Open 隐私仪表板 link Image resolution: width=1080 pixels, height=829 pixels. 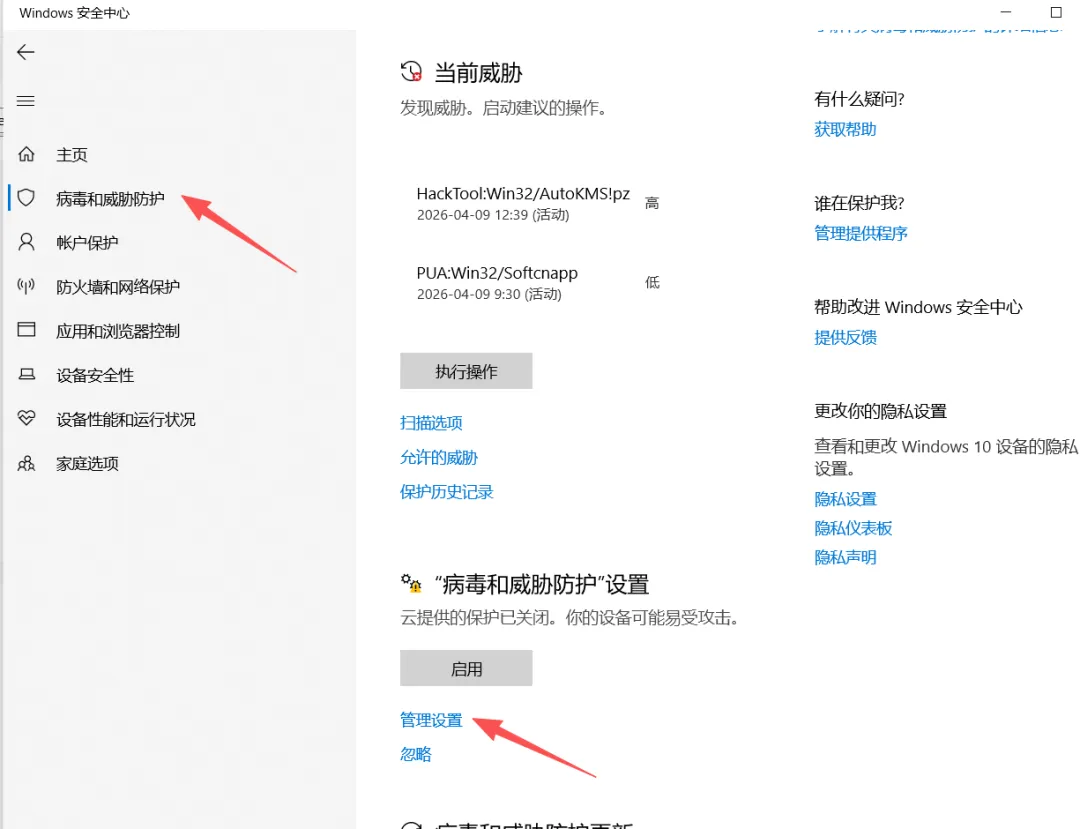click(853, 528)
